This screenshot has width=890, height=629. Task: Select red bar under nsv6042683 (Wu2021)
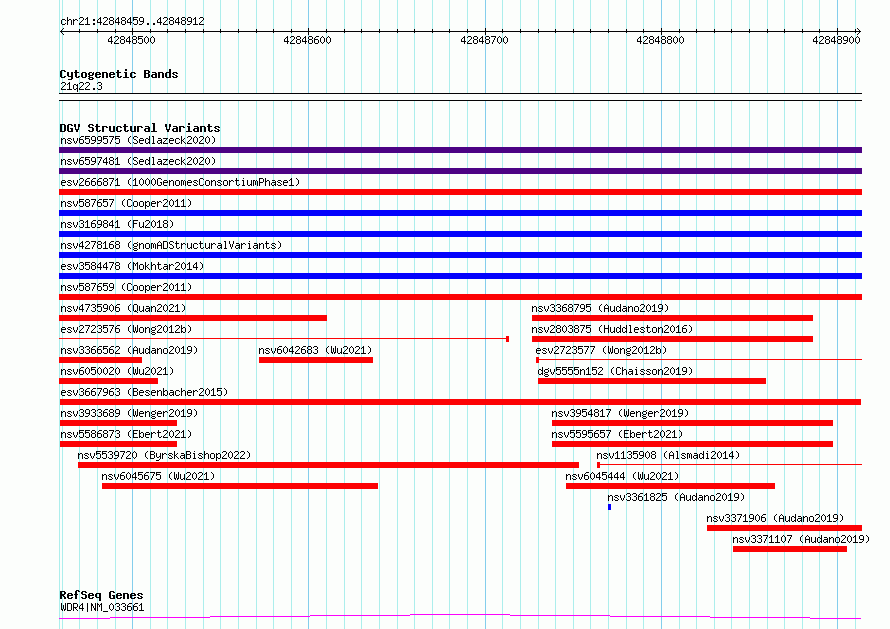pyautogui.click(x=316, y=360)
